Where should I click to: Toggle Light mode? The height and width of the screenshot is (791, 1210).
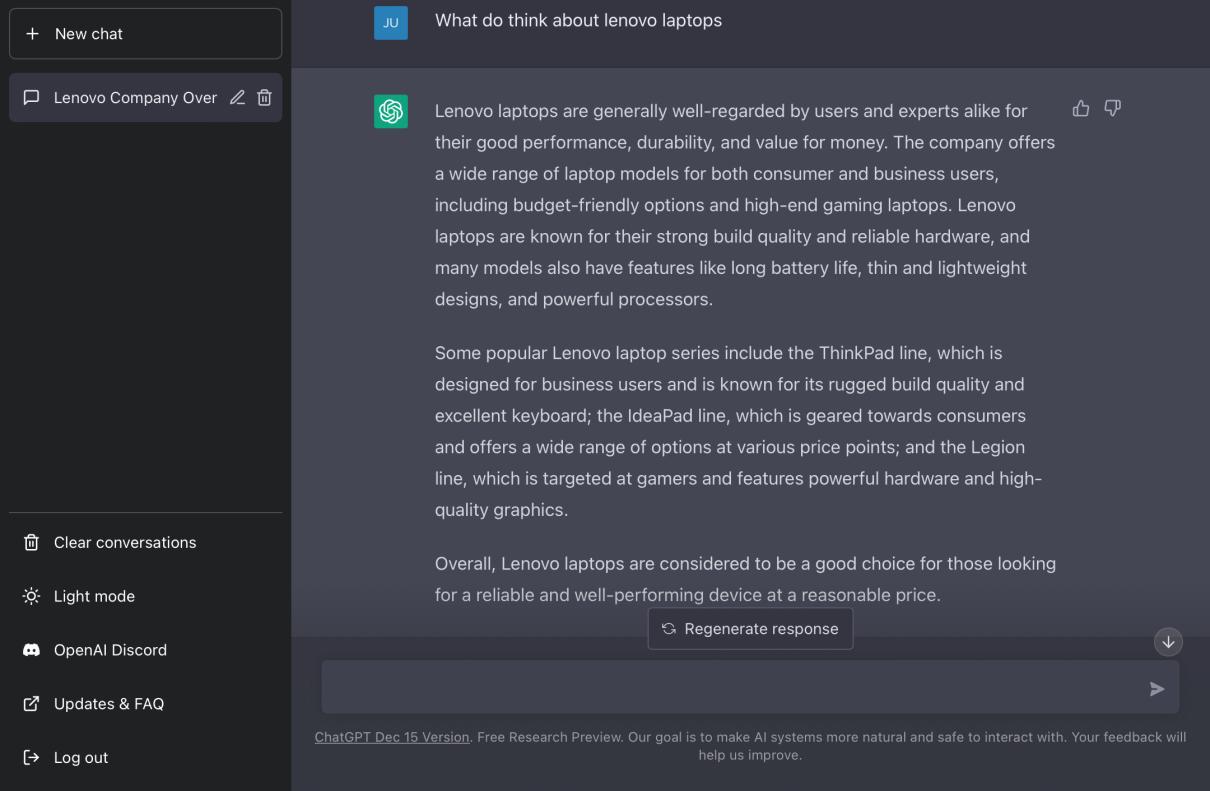click(94, 596)
